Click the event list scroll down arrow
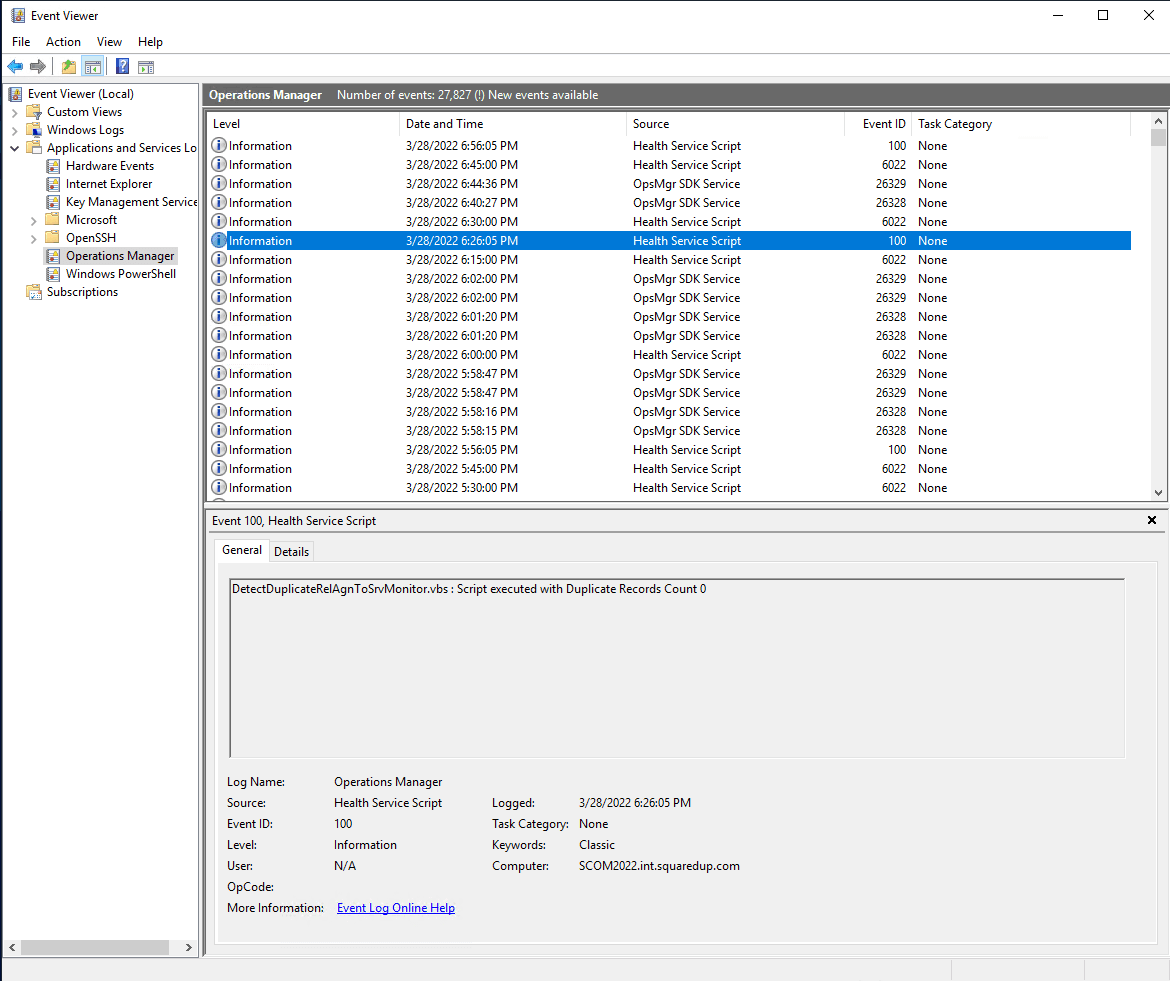This screenshot has height=981, width=1170. click(1158, 492)
